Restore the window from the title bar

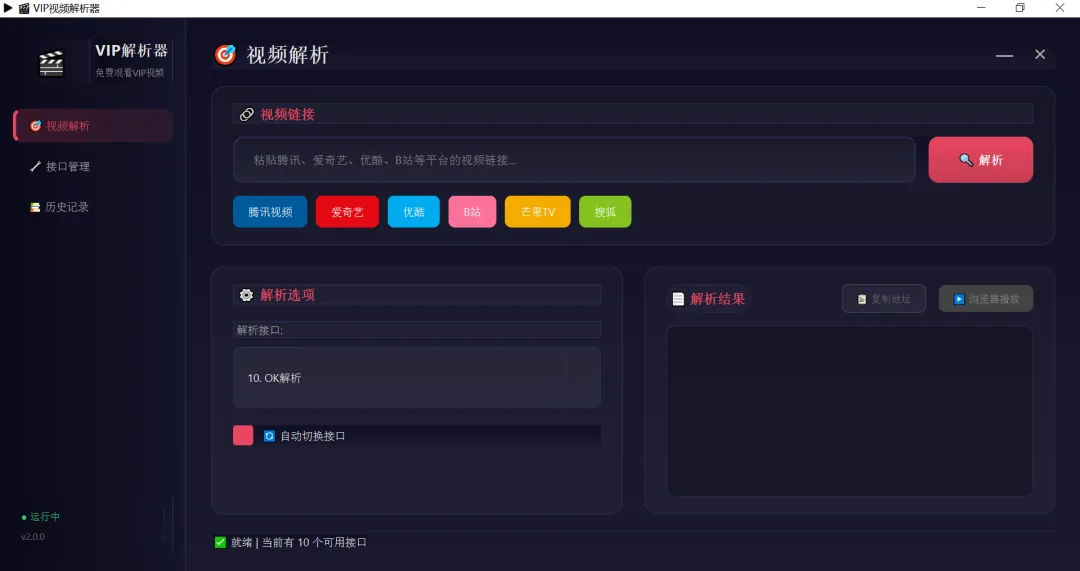1020,8
